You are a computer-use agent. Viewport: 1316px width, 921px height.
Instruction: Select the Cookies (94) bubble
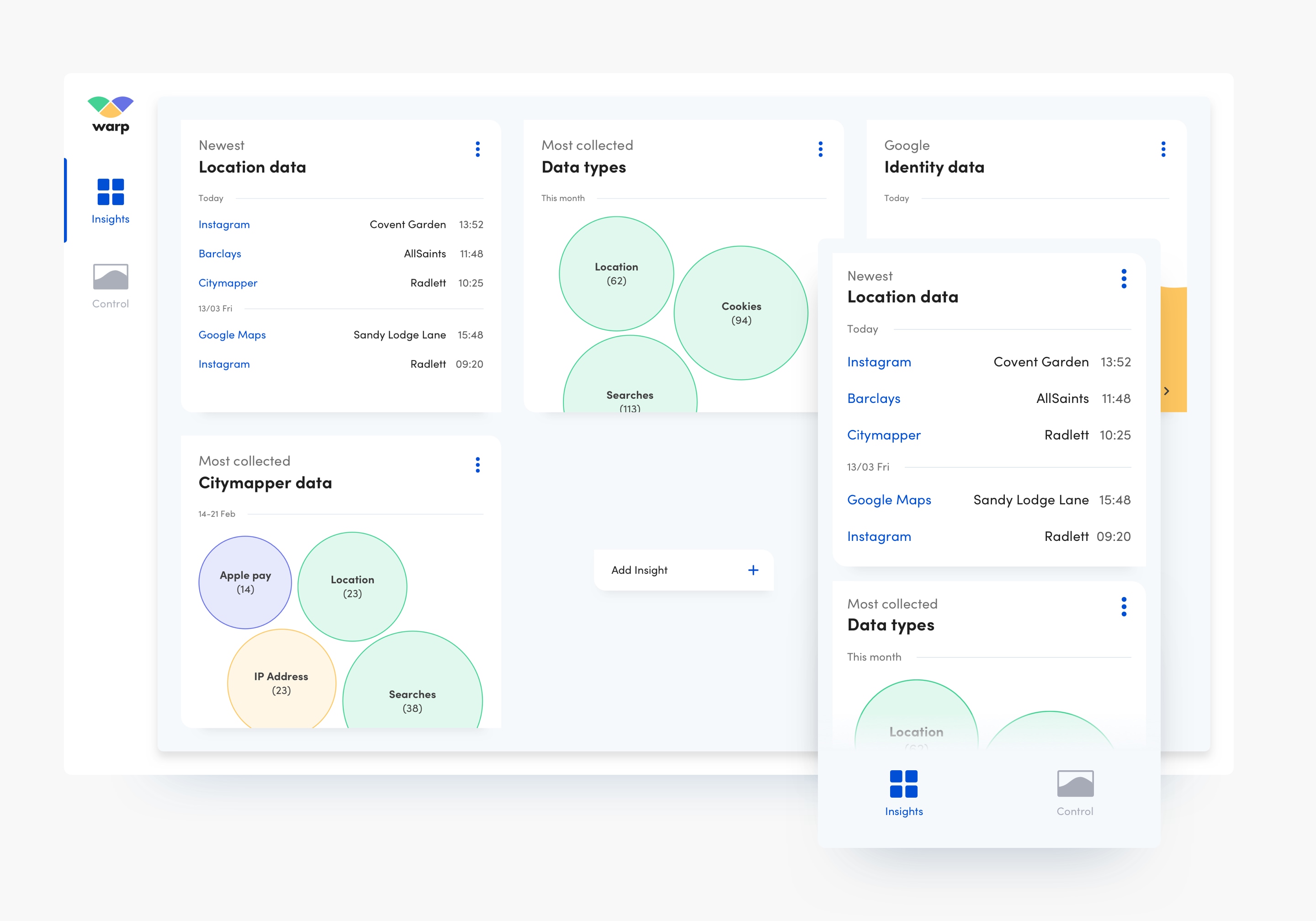741,313
